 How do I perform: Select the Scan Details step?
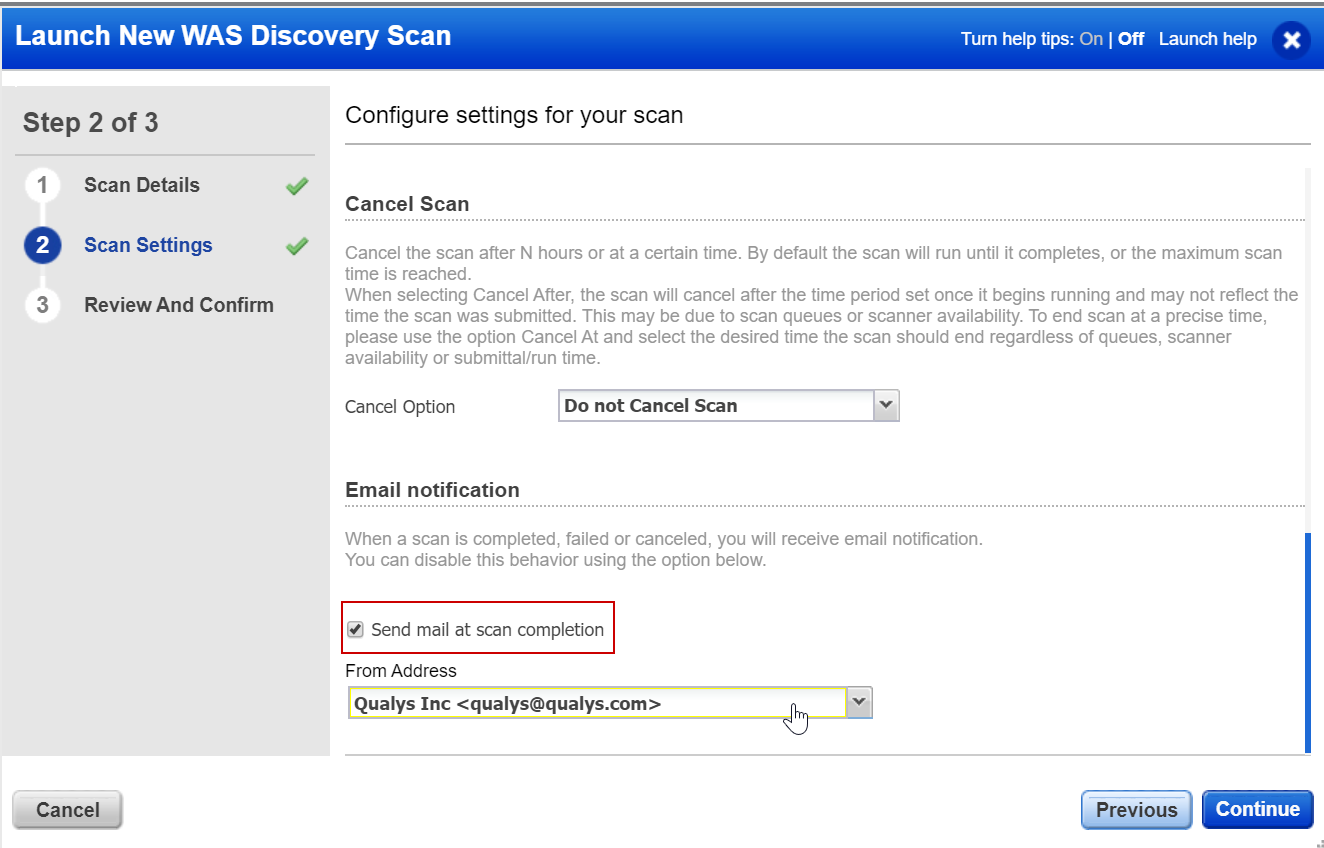(x=141, y=186)
